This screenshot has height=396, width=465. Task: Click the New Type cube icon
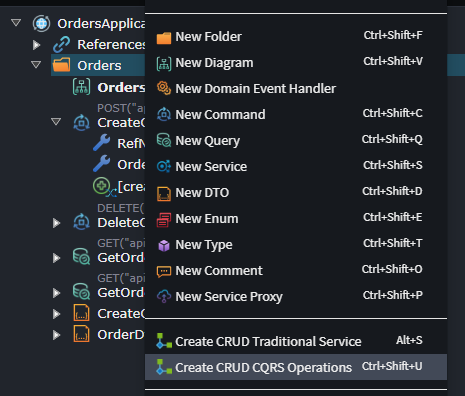[164, 246]
